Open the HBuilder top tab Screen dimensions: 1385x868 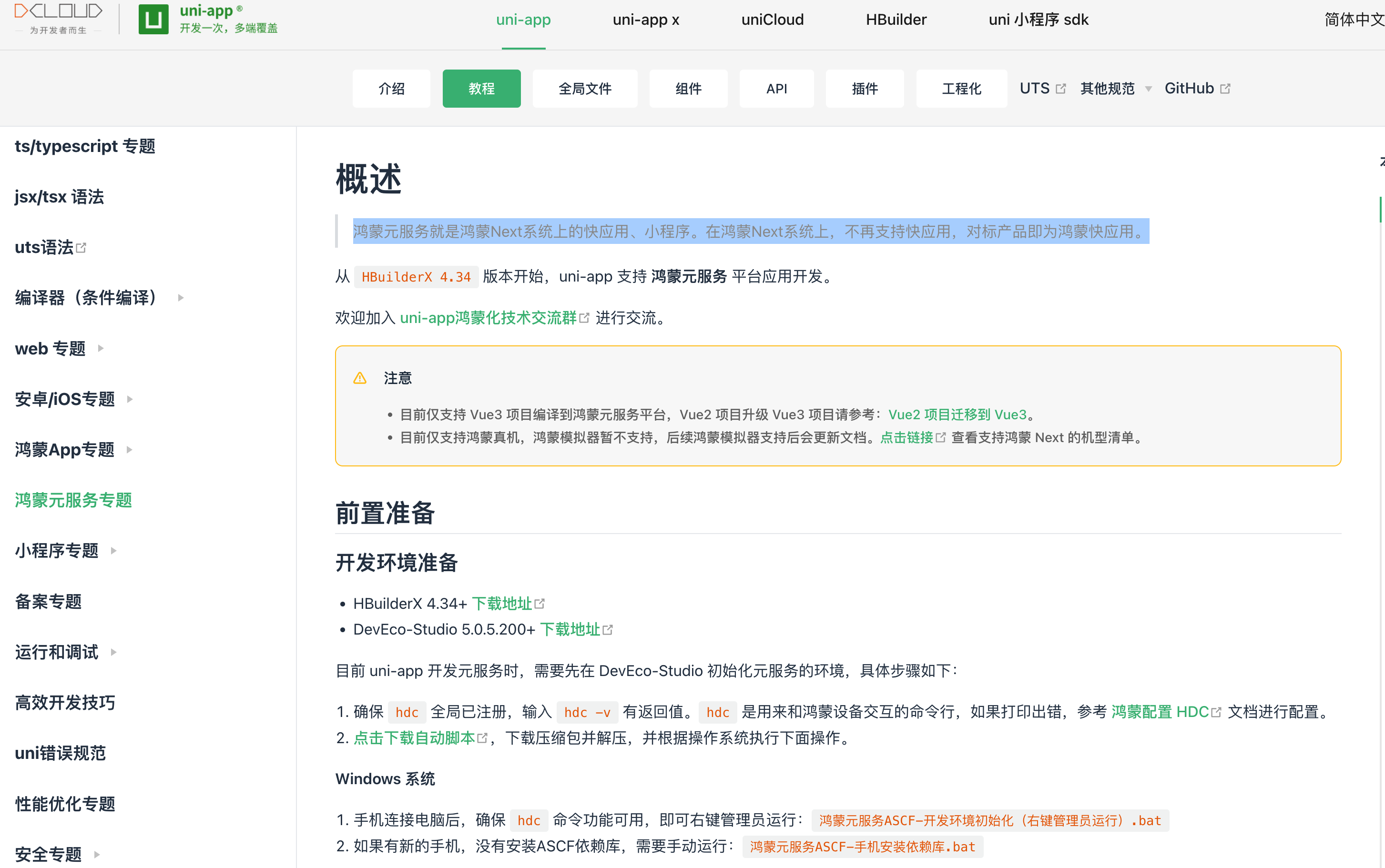click(896, 20)
